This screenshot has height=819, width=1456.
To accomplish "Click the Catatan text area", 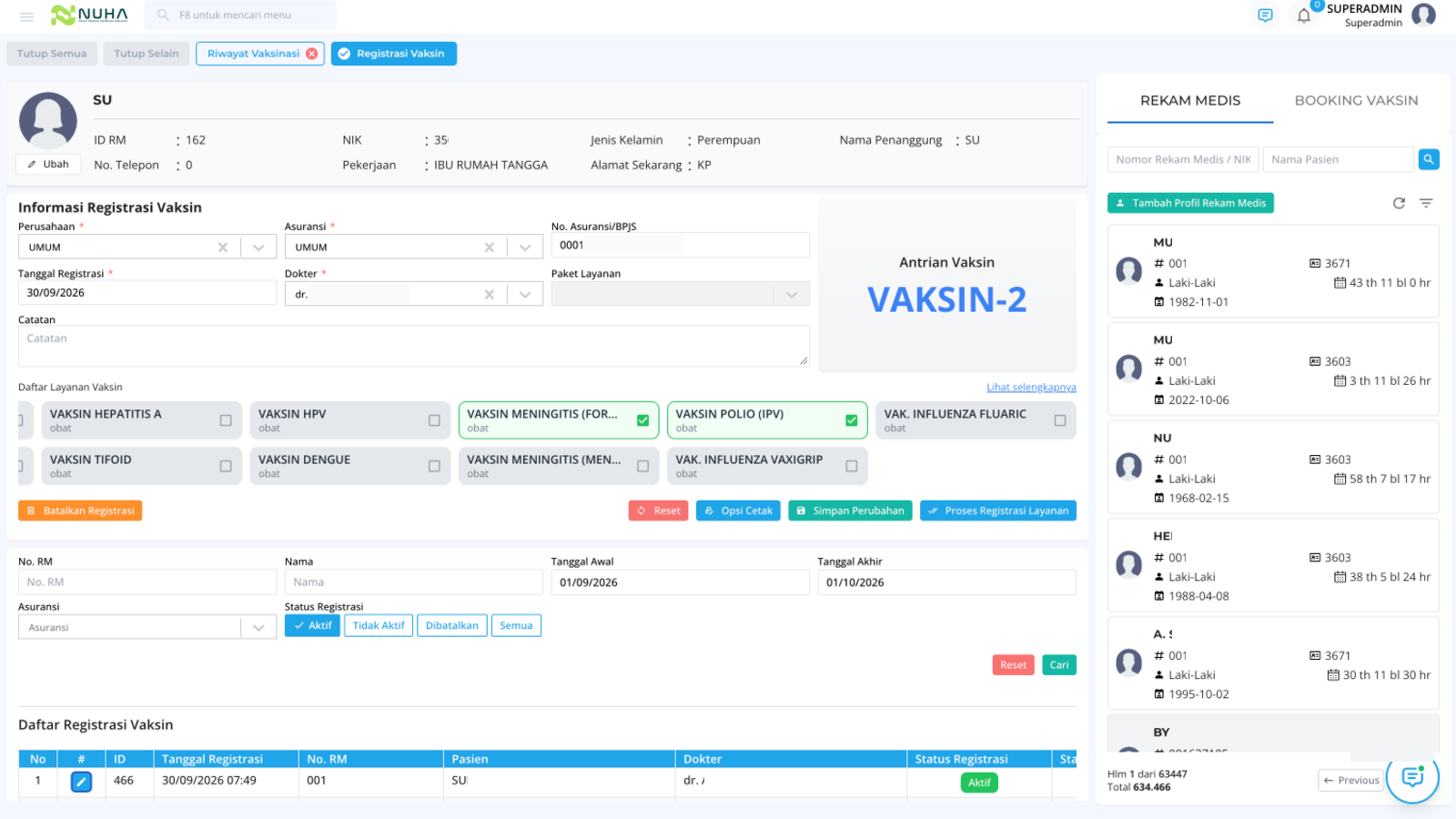I will tap(413, 346).
